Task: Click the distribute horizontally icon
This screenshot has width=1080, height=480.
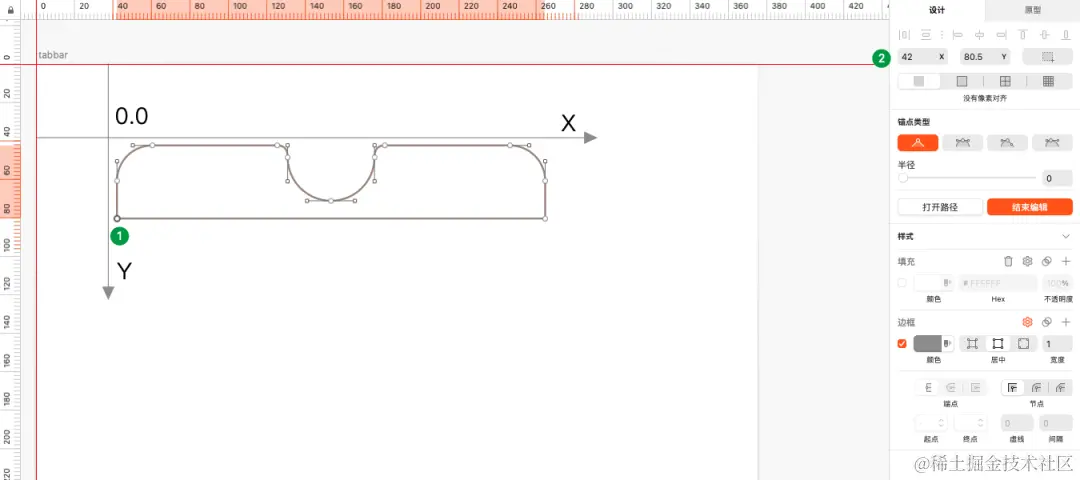Action: [904, 34]
